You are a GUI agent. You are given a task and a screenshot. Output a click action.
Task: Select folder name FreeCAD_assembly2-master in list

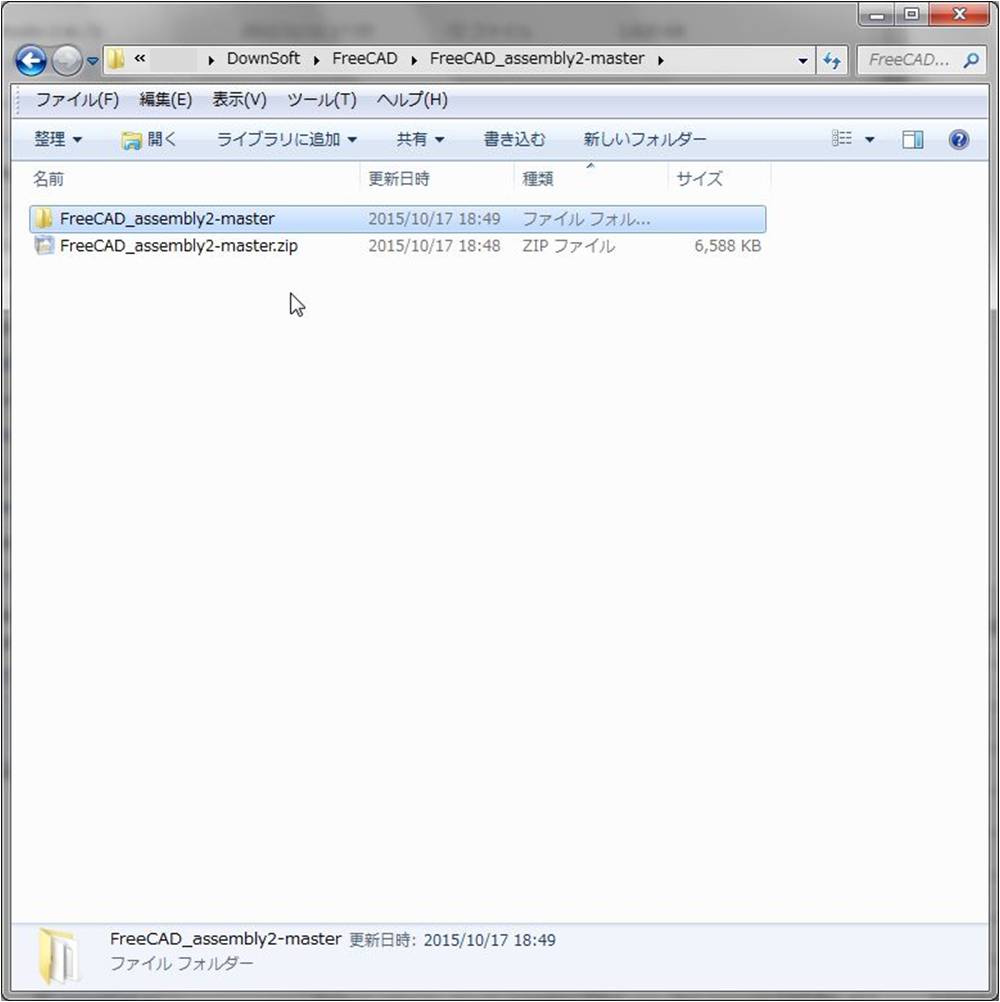tap(167, 219)
